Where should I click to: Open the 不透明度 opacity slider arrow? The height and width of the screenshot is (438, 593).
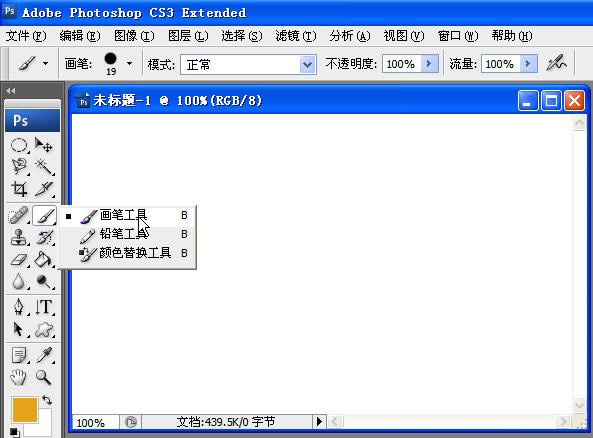430,64
